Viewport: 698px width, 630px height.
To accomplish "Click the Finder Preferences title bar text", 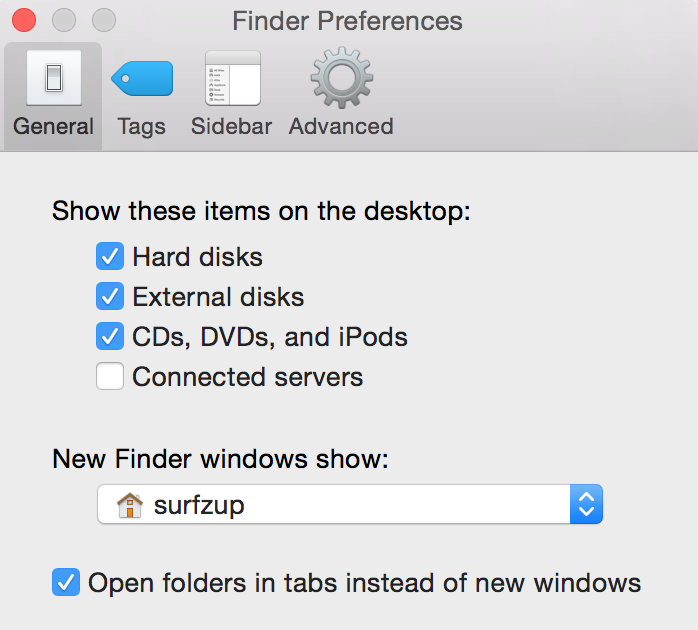I will (347, 20).
